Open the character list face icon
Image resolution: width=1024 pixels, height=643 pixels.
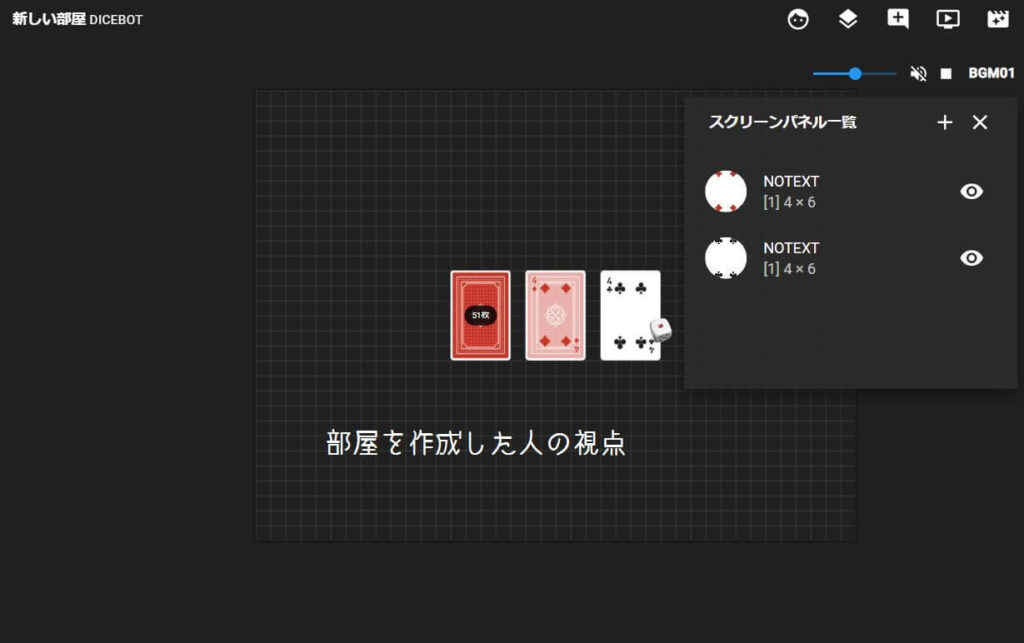click(x=798, y=19)
